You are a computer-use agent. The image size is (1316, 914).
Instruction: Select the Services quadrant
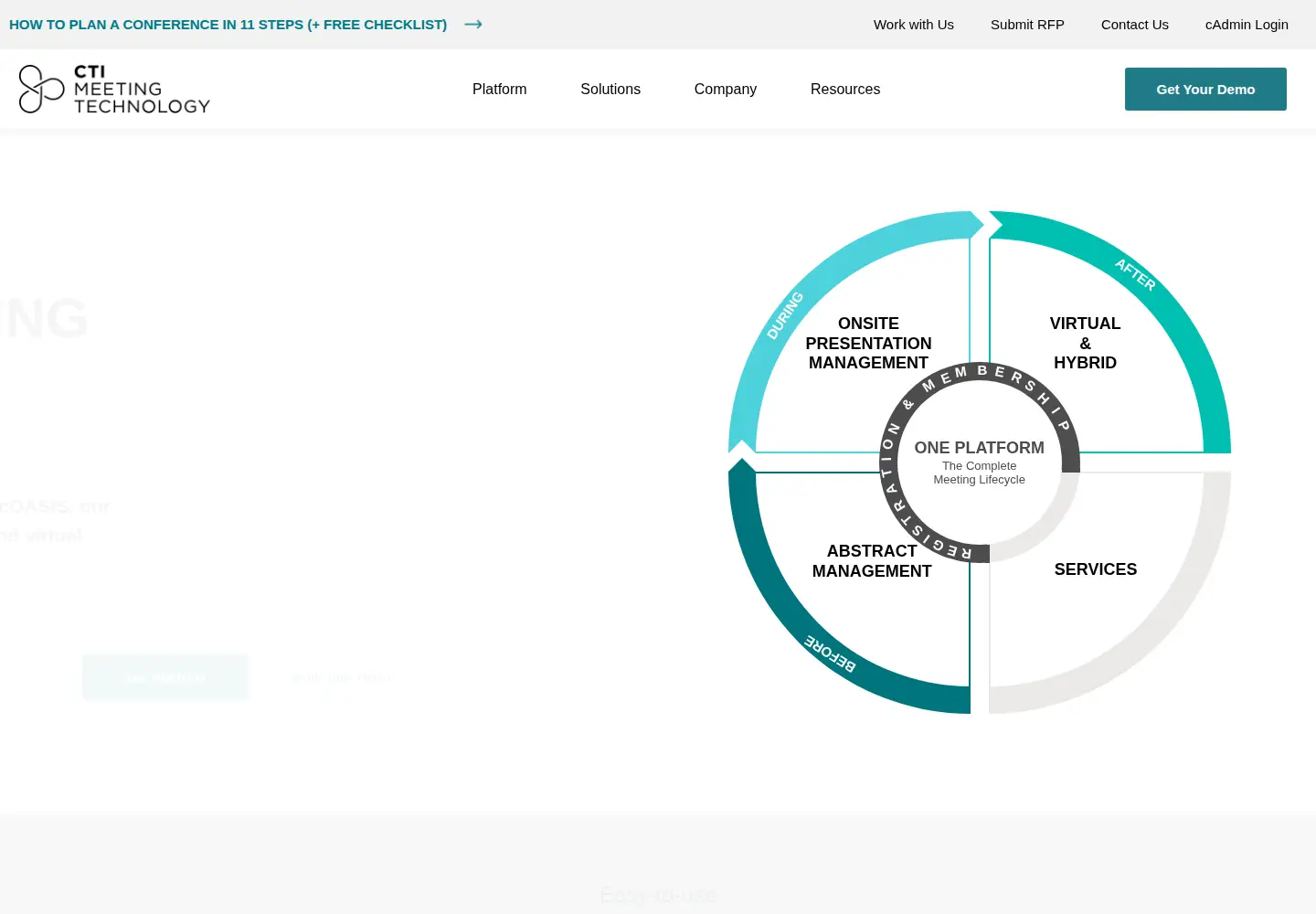click(1096, 569)
